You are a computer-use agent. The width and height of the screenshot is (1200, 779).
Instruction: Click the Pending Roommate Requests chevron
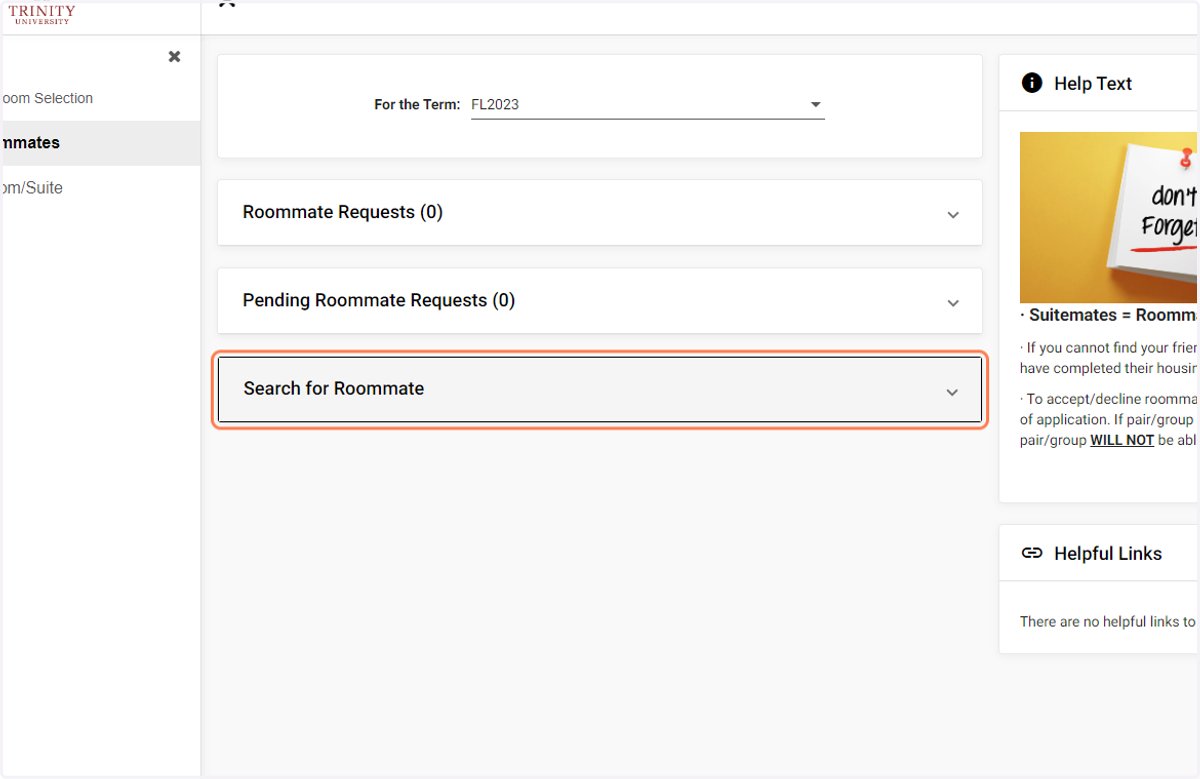coord(953,303)
